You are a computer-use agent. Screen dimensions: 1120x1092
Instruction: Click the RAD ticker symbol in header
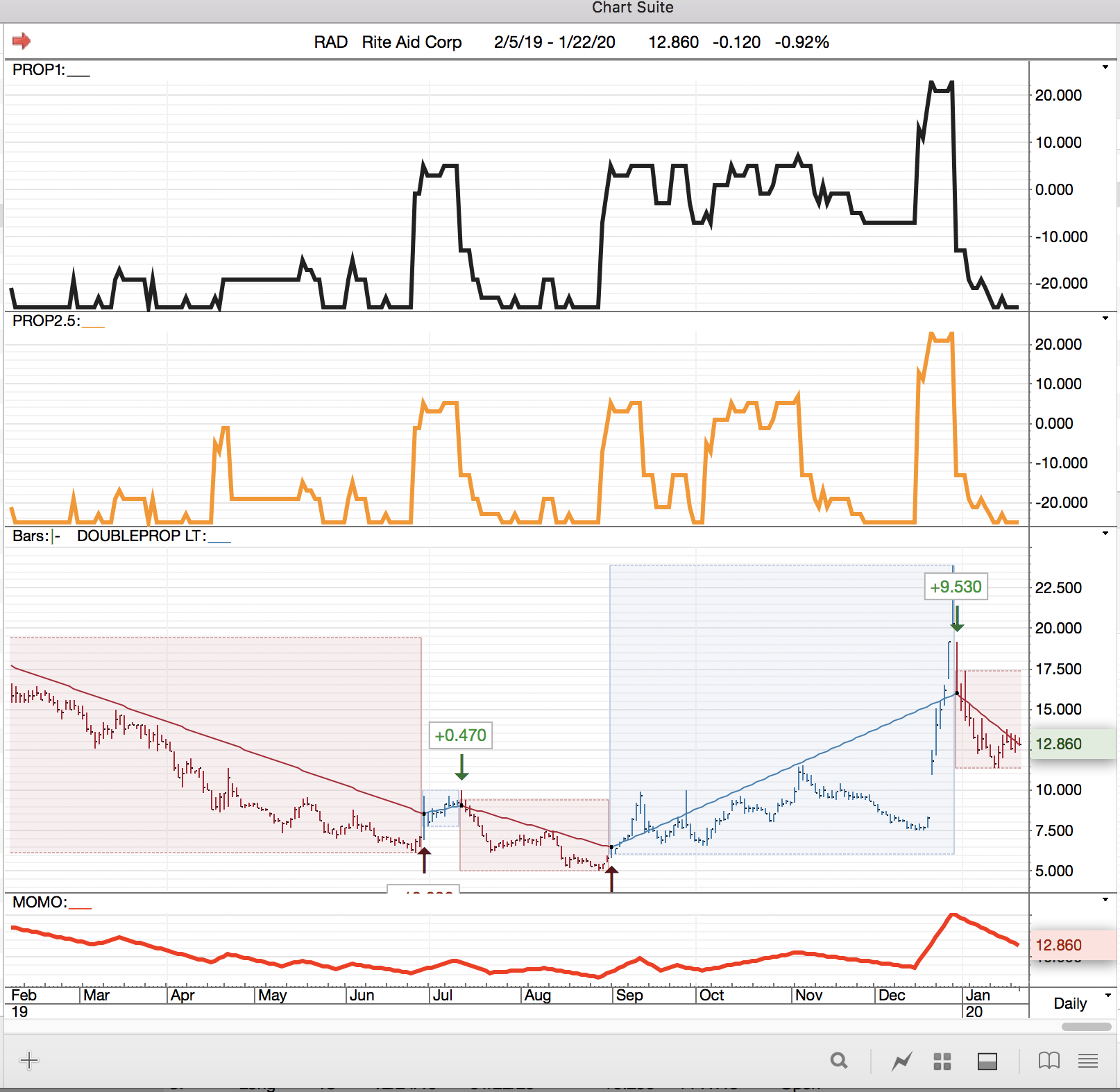pos(330,42)
